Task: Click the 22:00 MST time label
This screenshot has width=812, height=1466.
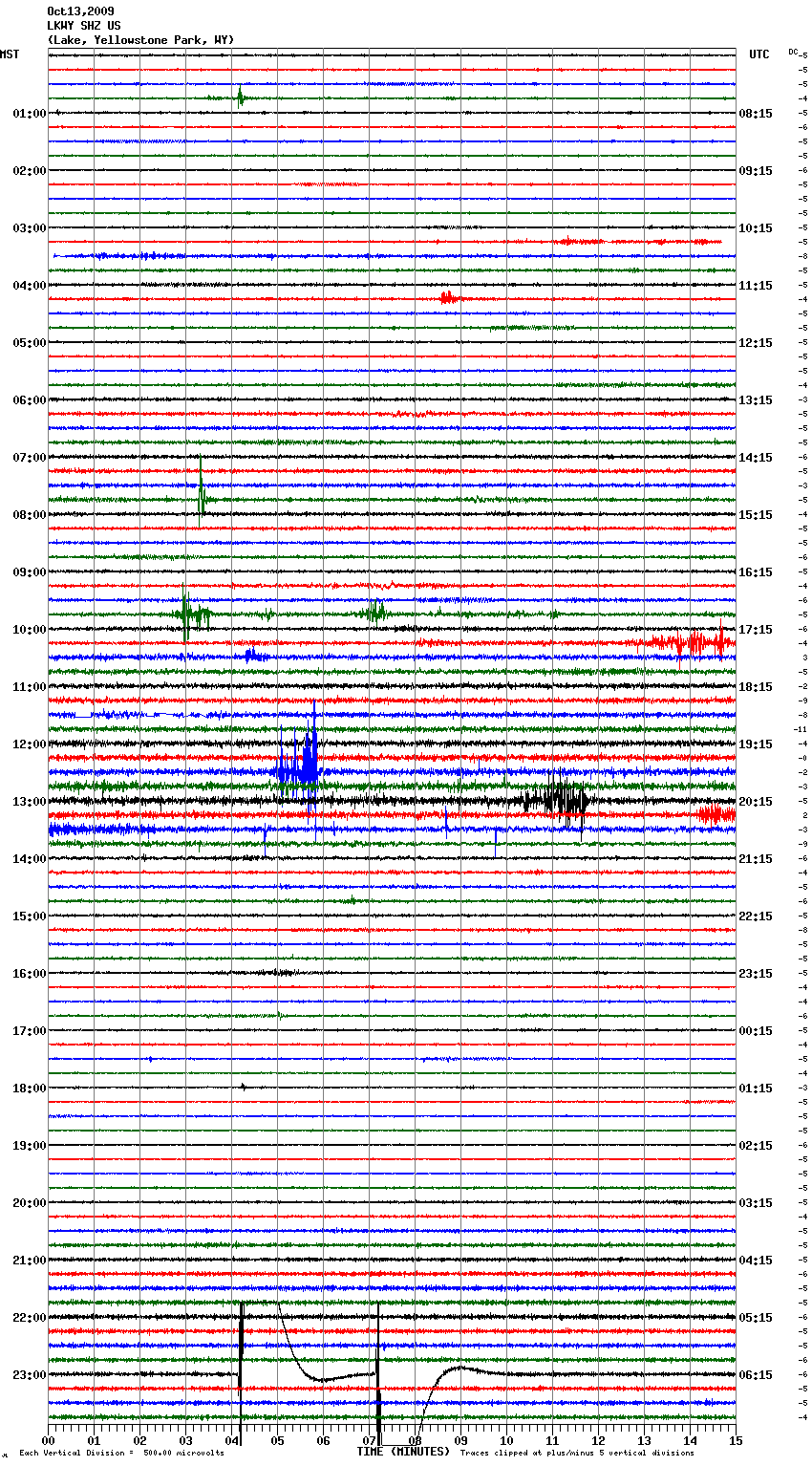Action: 29,1318
